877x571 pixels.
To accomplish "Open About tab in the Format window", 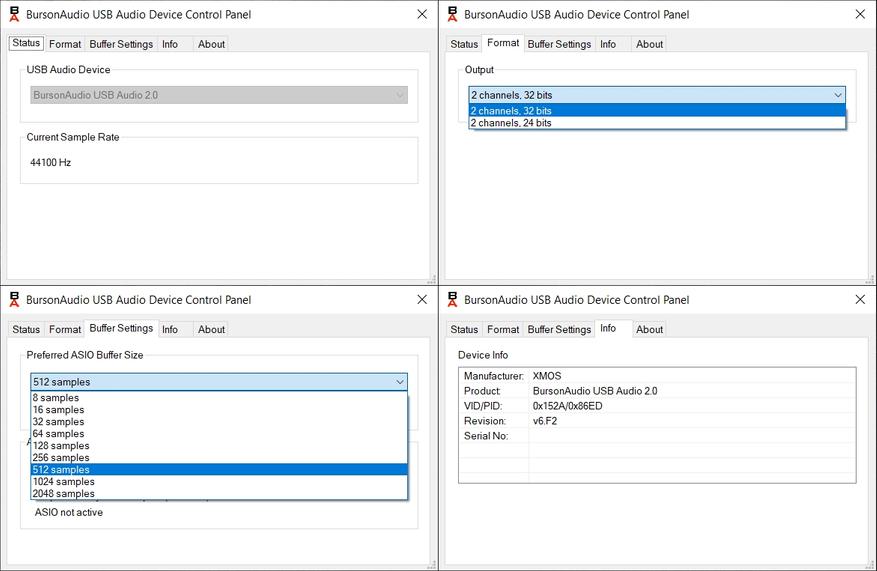I will [x=649, y=44].
